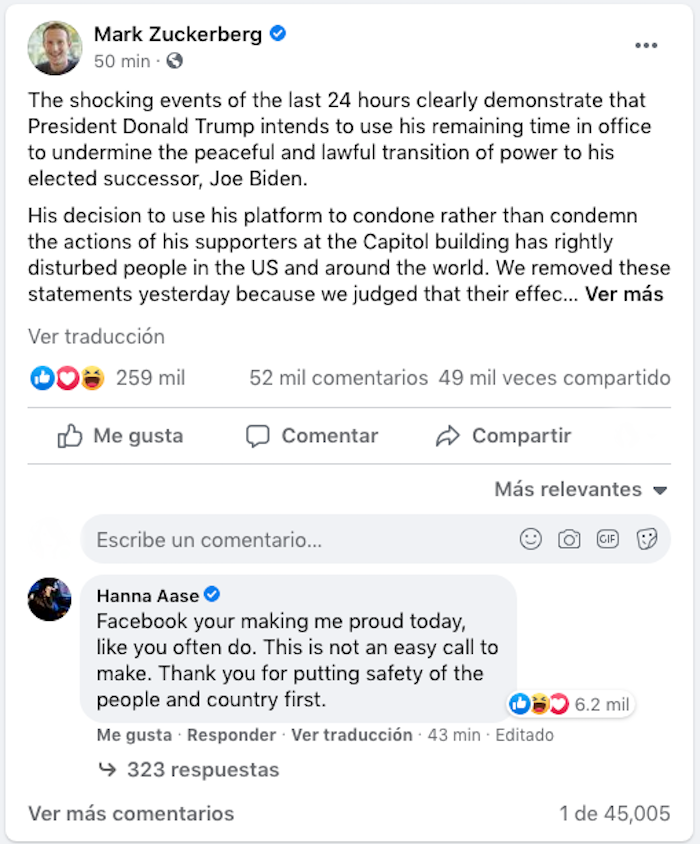Open the '52 mil comentarios' count
The height and width of the screenshot is (844, 700).
[x=338, y=379]
